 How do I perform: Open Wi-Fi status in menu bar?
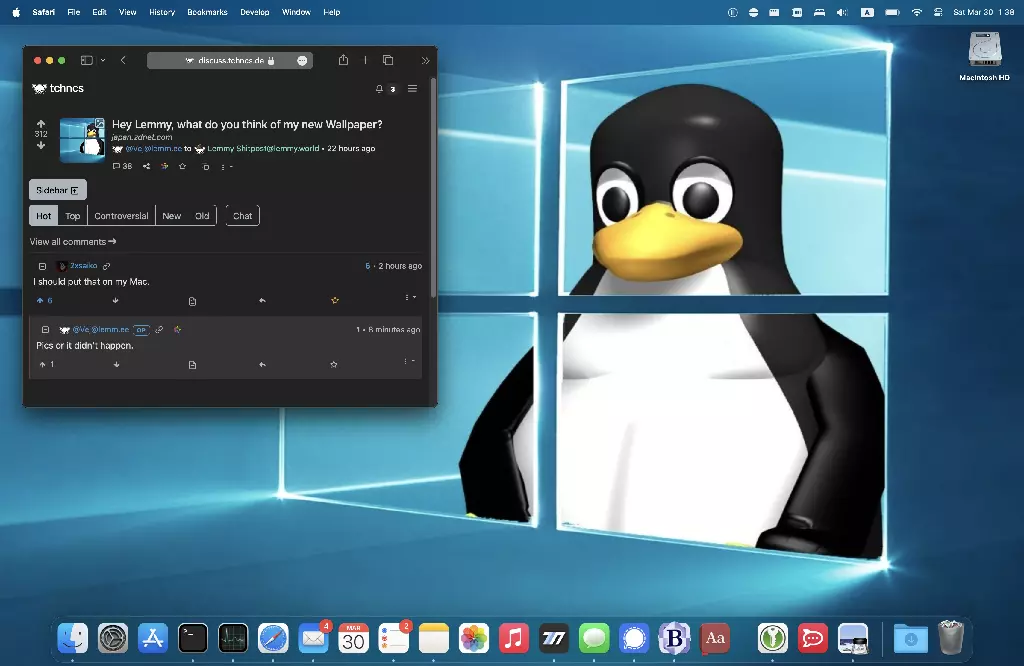point(917,12)
